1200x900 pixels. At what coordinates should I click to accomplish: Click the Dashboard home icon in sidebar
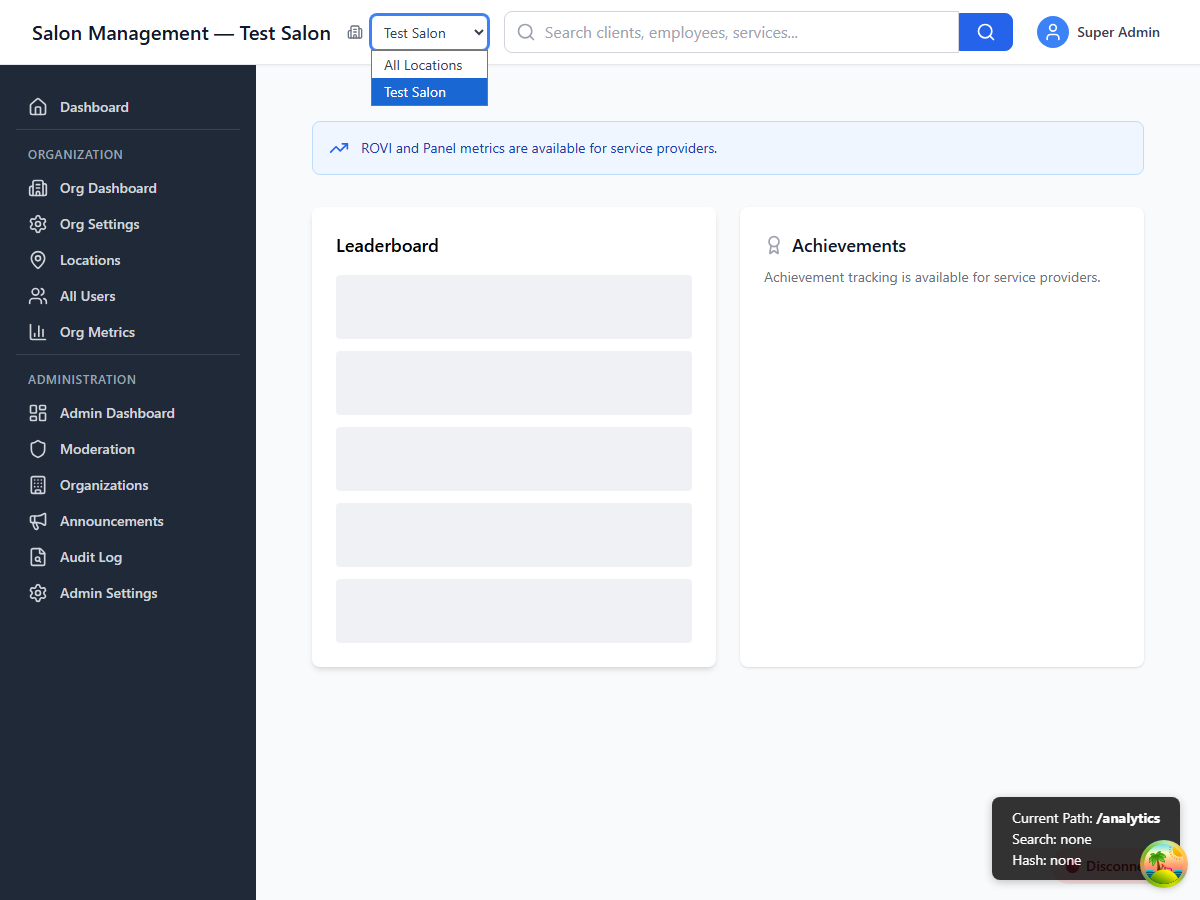pyautogui.click(x=38, y=107)
